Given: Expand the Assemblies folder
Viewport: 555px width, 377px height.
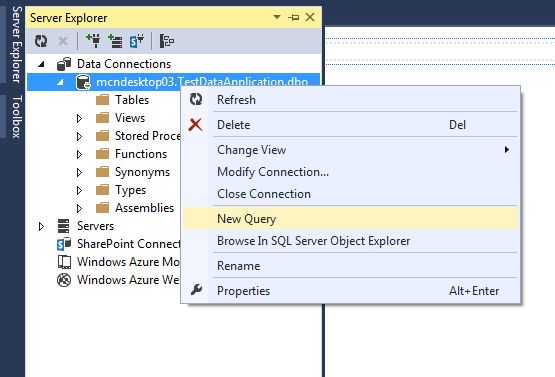Looking at the screenshot, I should click(x=79, y=209).
